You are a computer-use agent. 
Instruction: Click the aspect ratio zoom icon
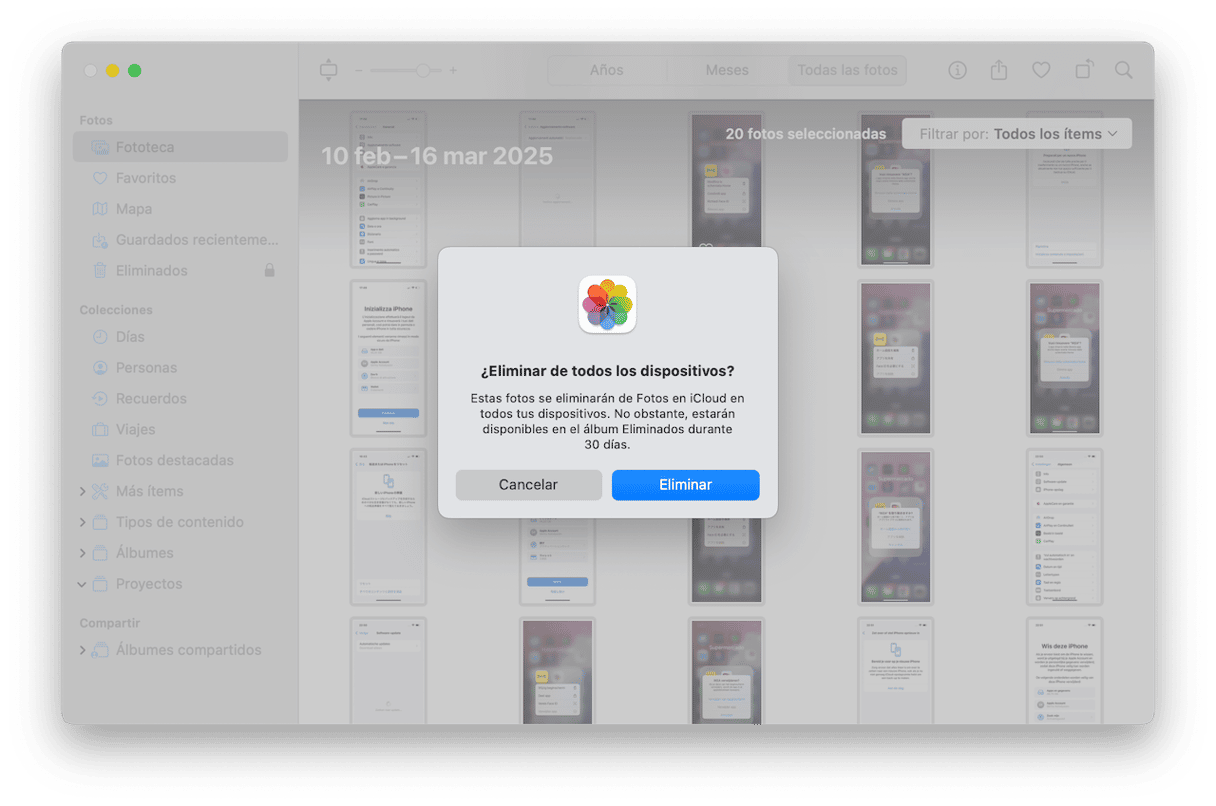coord(329,70)
